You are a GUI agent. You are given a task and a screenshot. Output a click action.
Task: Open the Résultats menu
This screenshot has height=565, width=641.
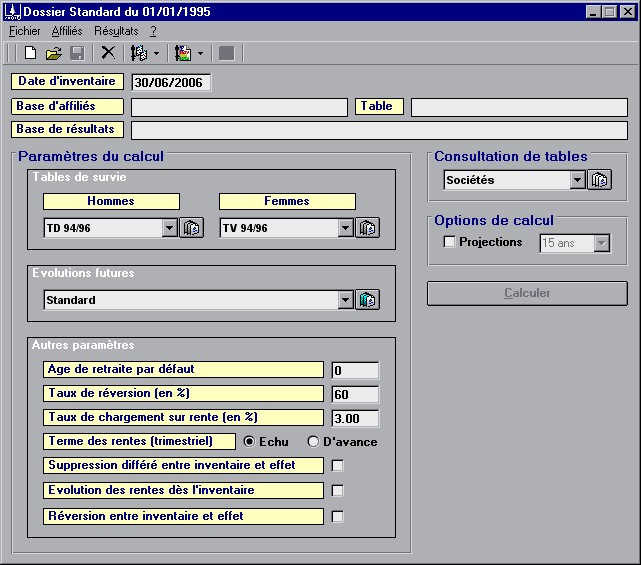point(116,31)
